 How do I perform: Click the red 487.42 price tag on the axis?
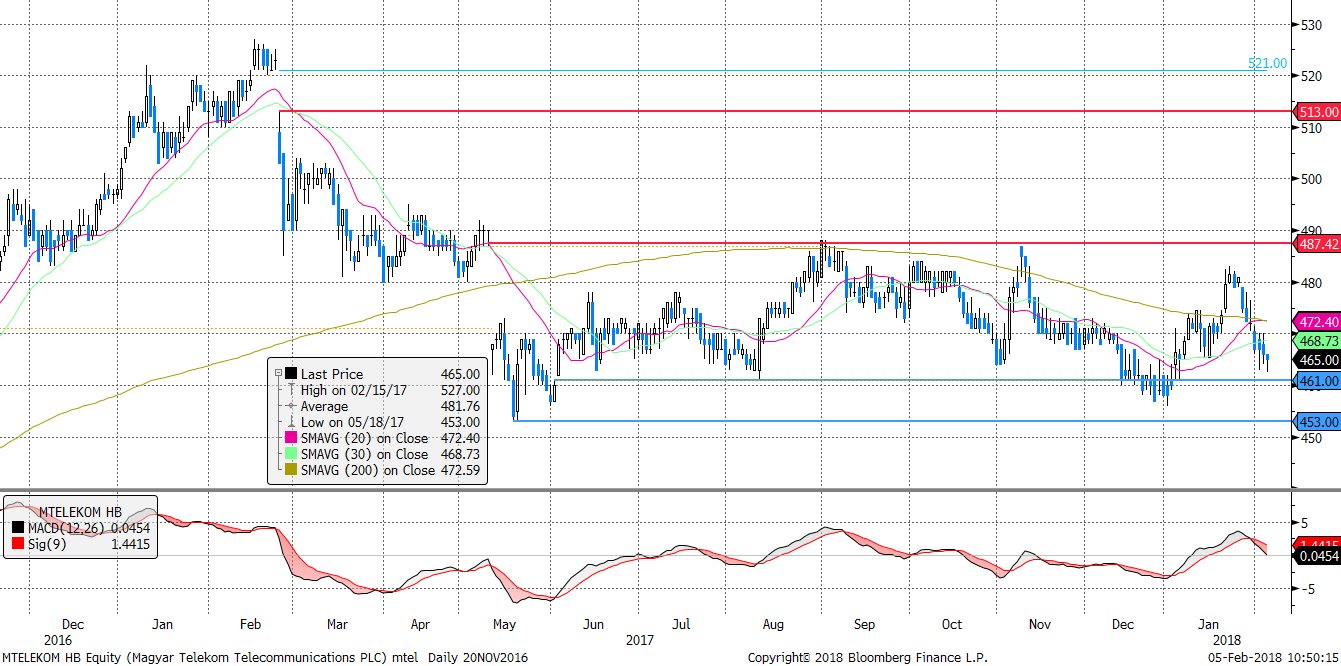[1316, 243]
